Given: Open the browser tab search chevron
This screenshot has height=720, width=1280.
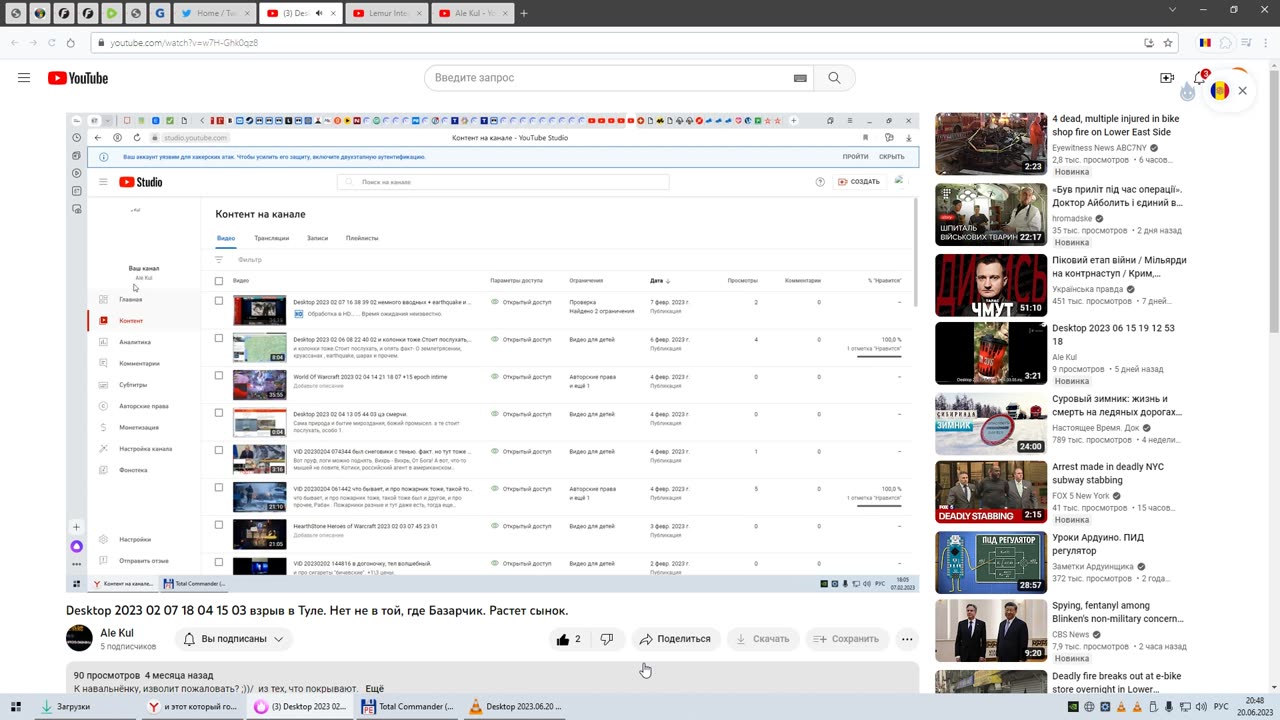Looking at the screenshot, I should click(1173, 10).
